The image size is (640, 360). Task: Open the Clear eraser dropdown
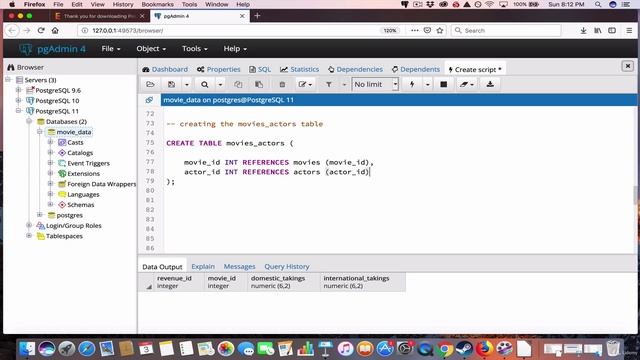[x=467, y=84]
